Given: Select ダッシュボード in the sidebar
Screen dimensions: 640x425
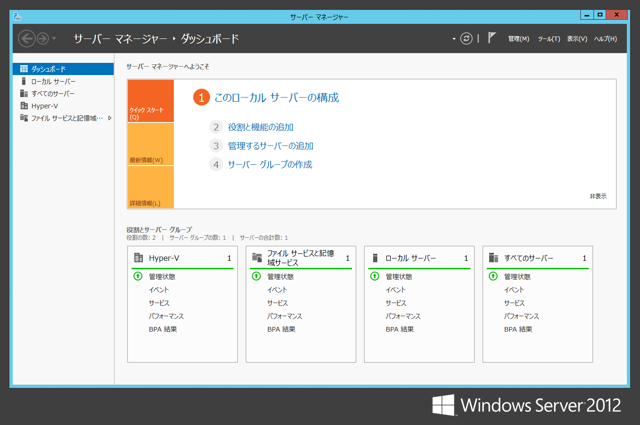Looking at the screenshot, I should pos(63,69).
